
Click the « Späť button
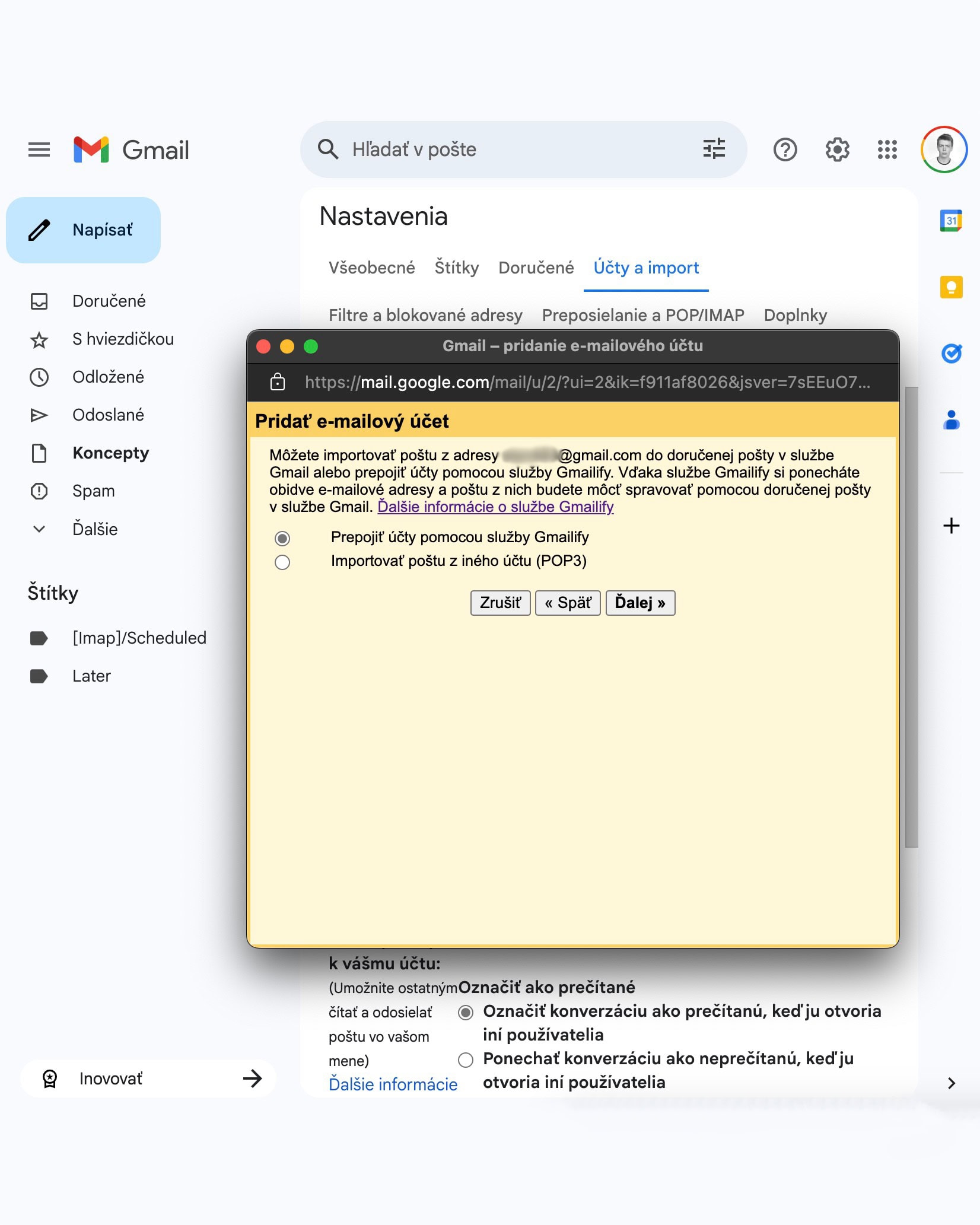pyautogui.click(x=568, y=603)
